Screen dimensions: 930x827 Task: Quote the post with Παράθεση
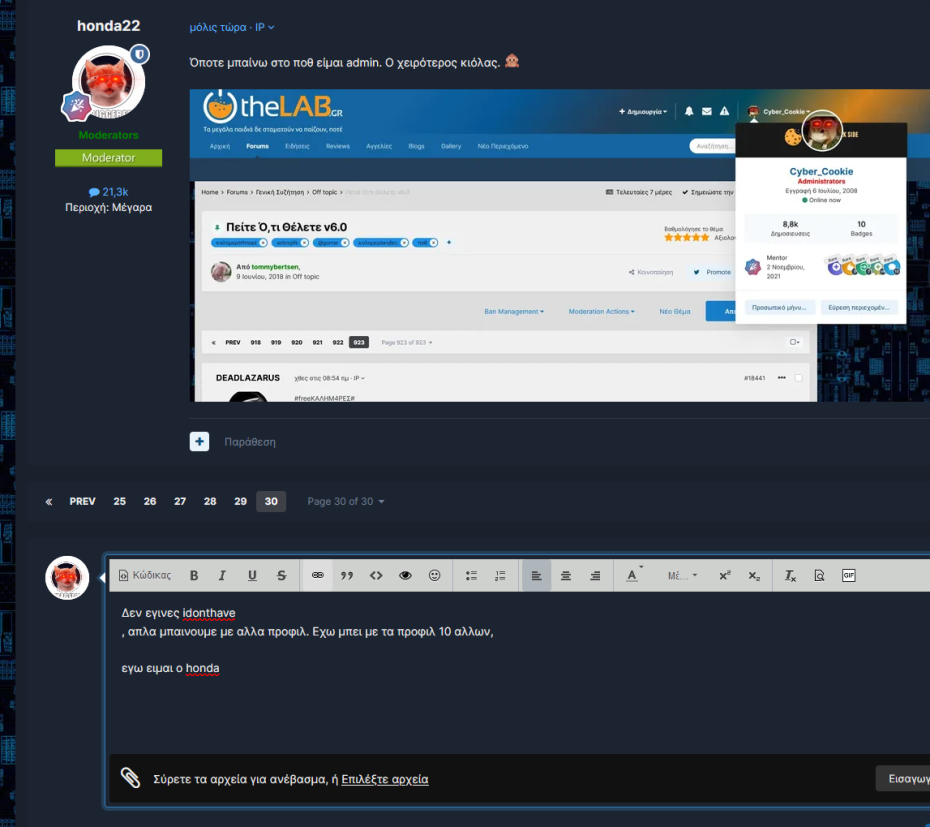tap(250, 442)
